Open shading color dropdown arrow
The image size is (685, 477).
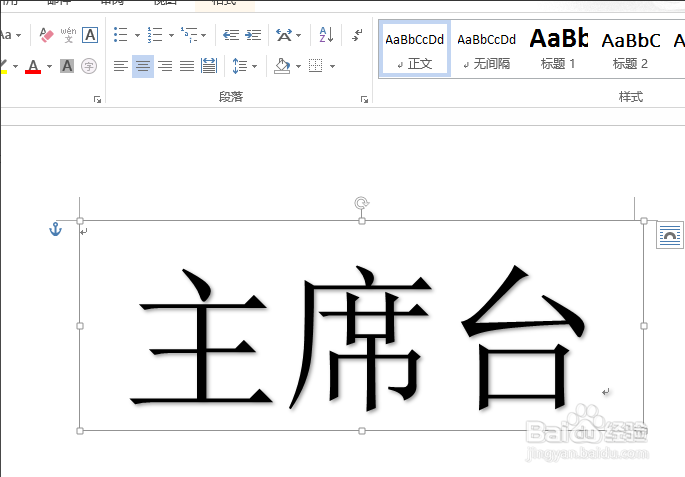(x=298, y=66)
